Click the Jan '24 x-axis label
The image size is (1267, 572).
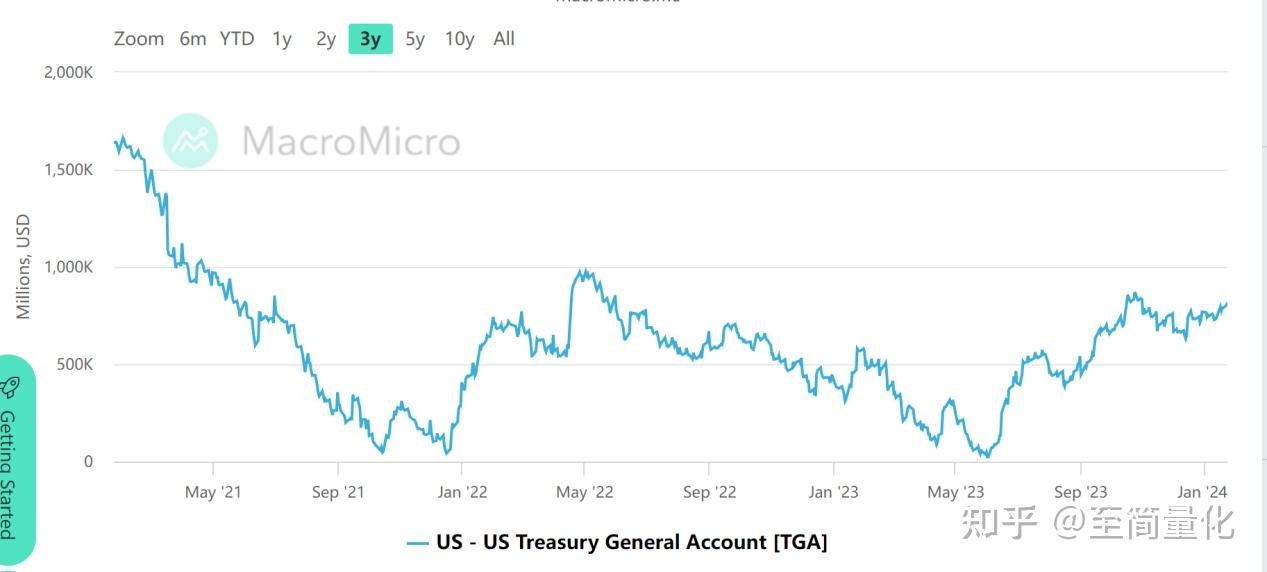(x=1203, y=492)
